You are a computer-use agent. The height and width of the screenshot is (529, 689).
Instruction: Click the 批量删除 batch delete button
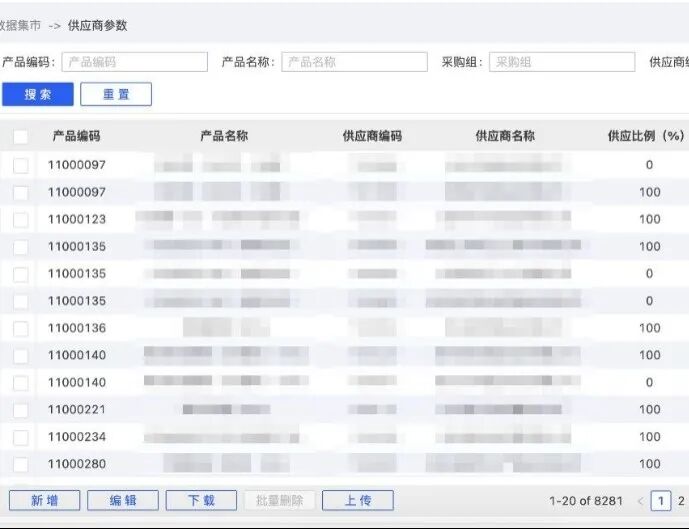click(279, 501)
